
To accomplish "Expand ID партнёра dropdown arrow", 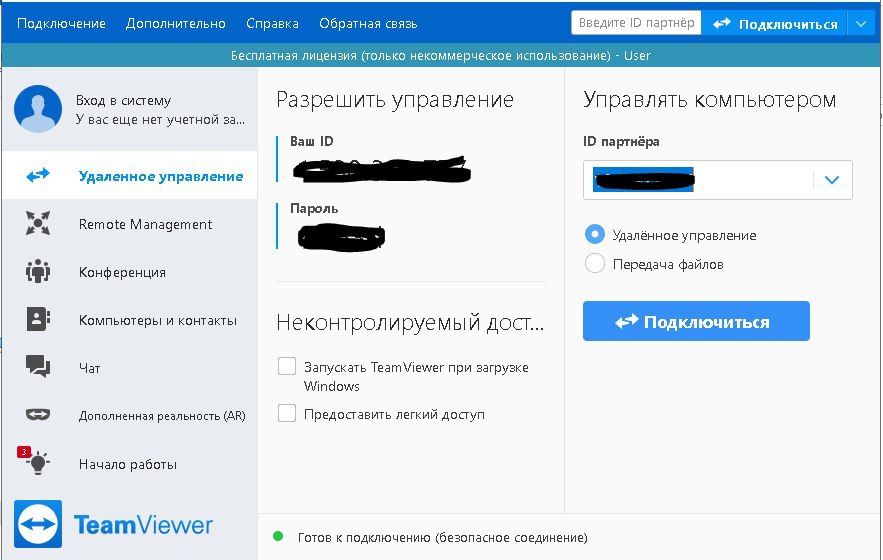I will point(832,180).
